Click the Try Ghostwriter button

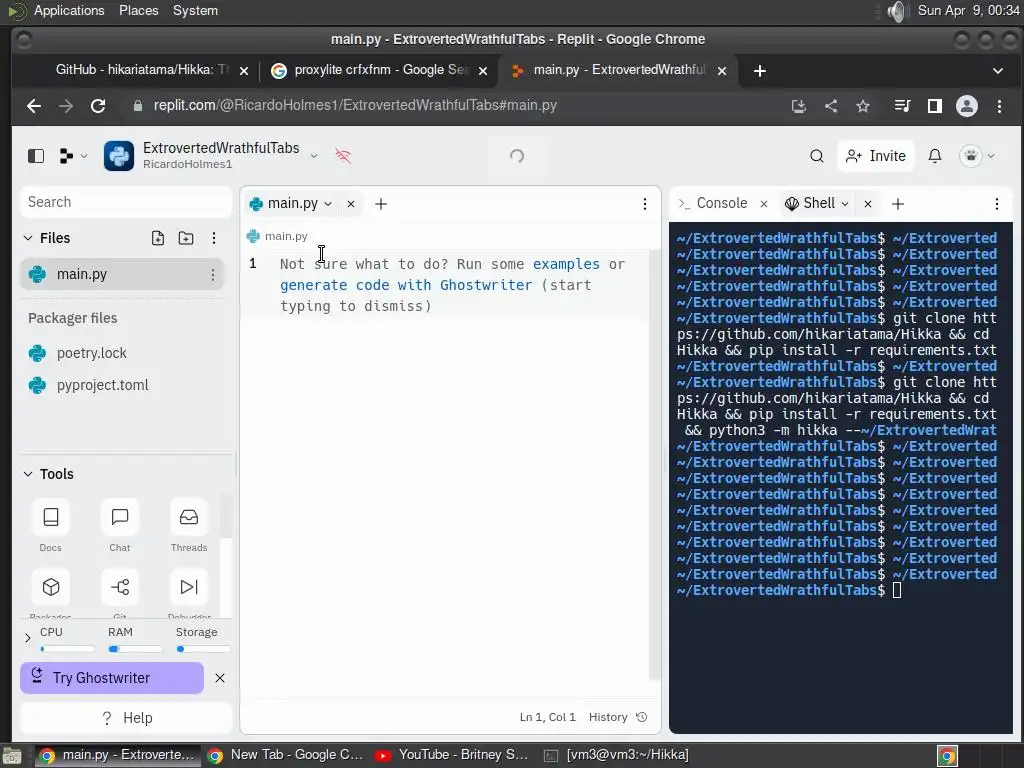112,678
